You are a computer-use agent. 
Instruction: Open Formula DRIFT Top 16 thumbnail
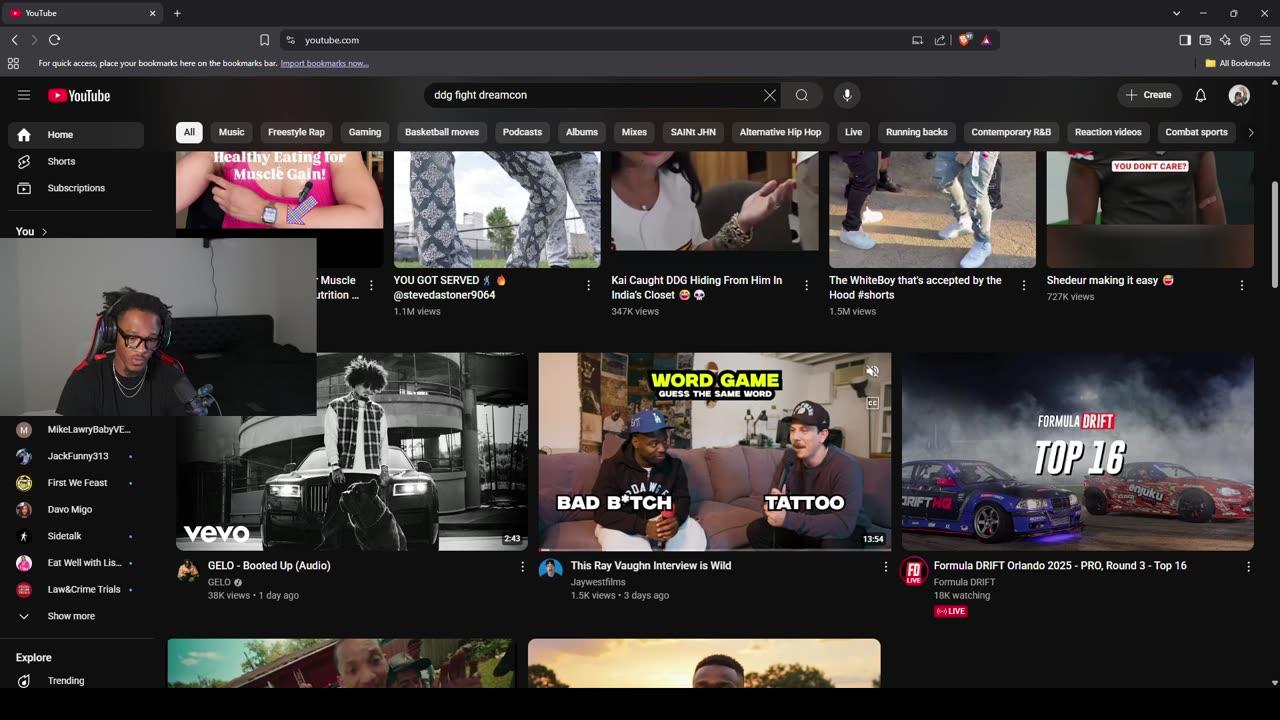(1078, 452)
